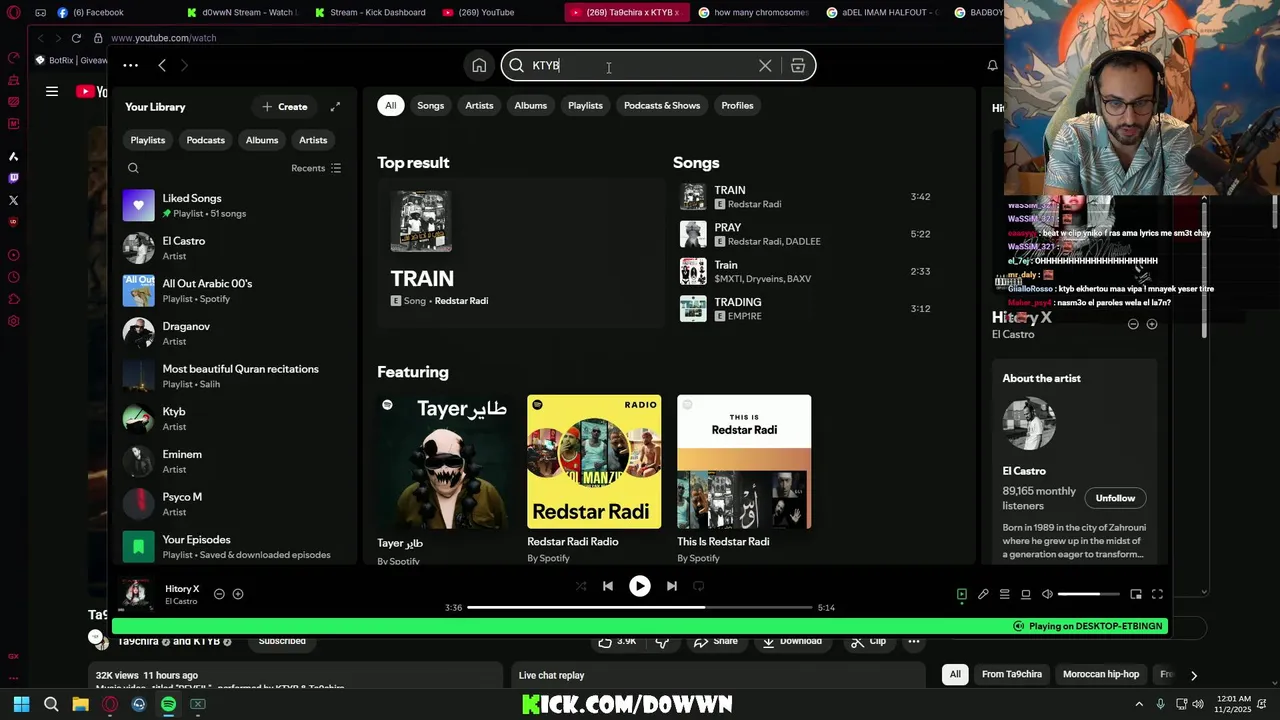1280x720 pixels.
Task: Filter library by Artists chip
Action: click(x=313, y=140)
